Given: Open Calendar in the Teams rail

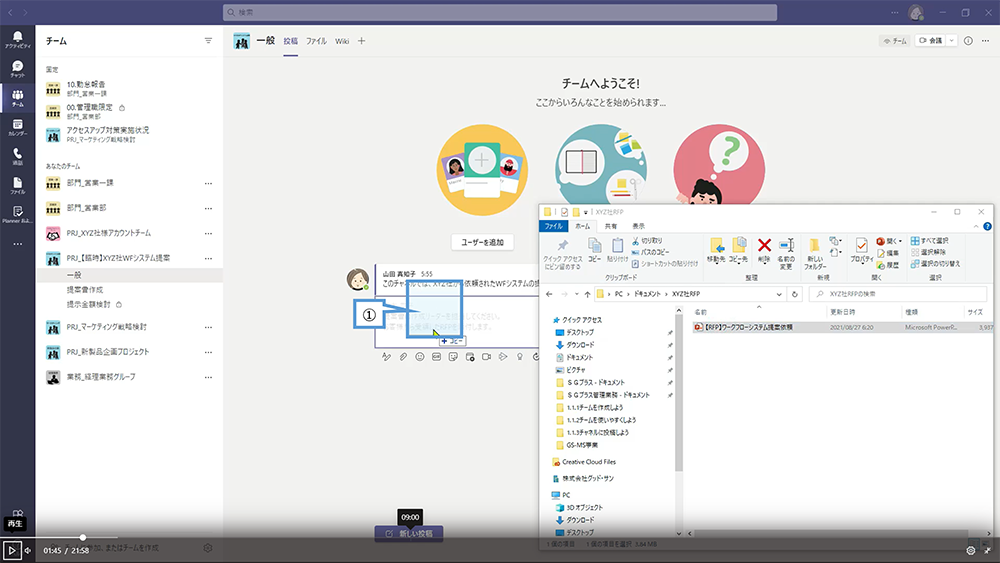Looking at the screenshot, I should pyautogui.click(x=17, y=128).
